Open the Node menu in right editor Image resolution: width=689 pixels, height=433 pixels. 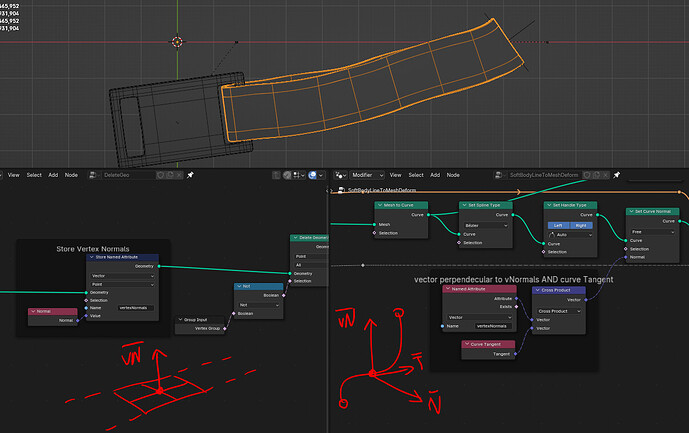tap(453, 175)
